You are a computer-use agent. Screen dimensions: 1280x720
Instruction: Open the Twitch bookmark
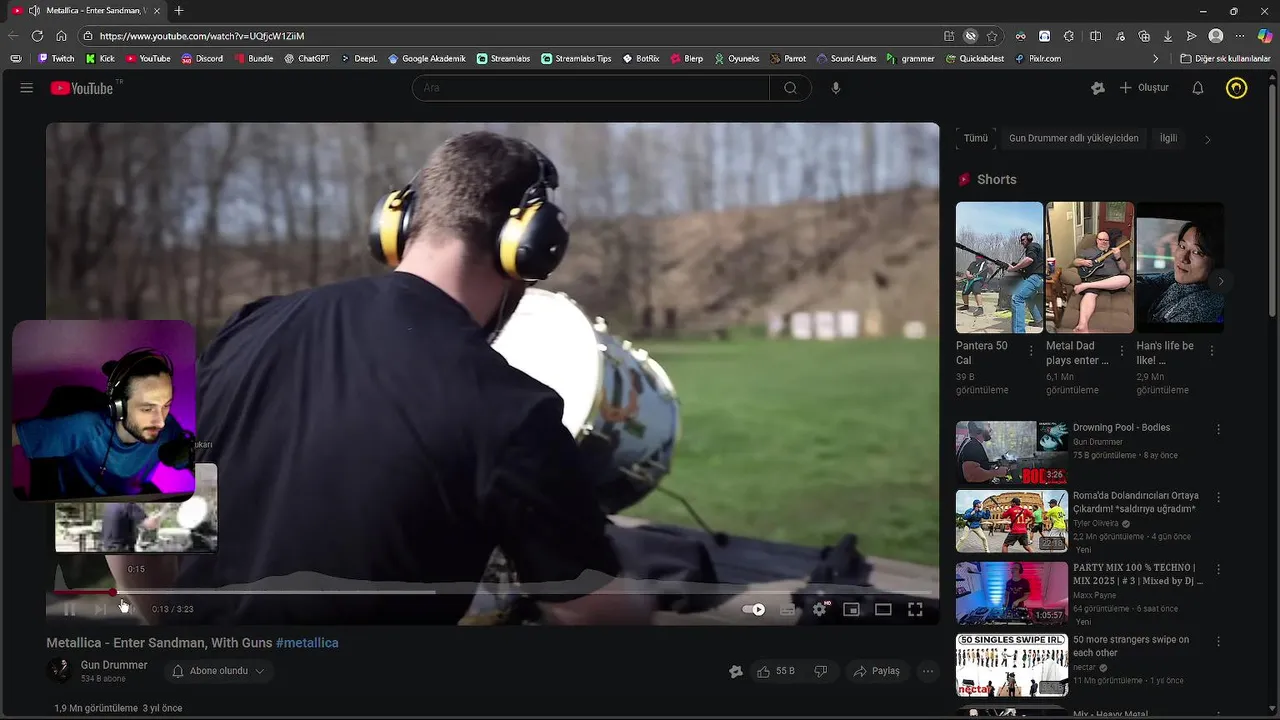(56, 59)
